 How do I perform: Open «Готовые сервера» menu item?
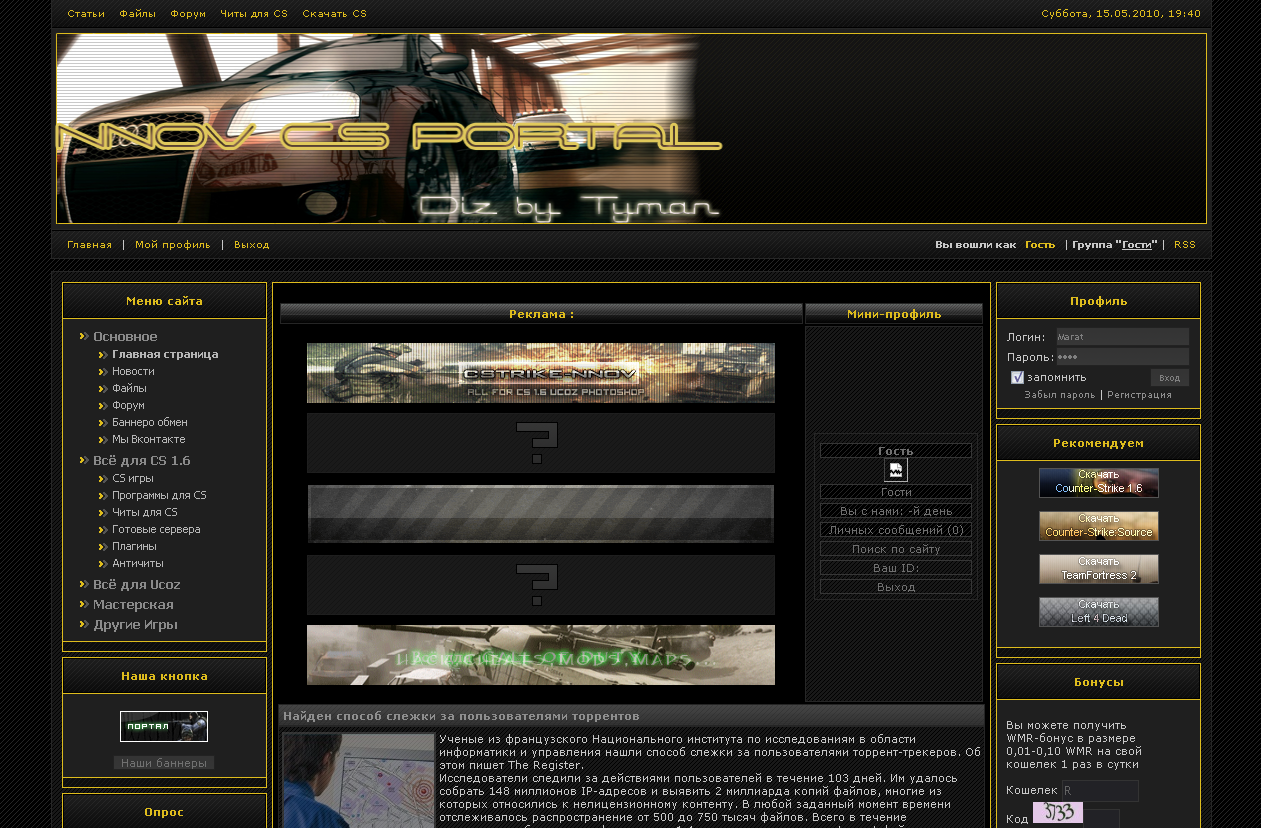tap(156, 530)
